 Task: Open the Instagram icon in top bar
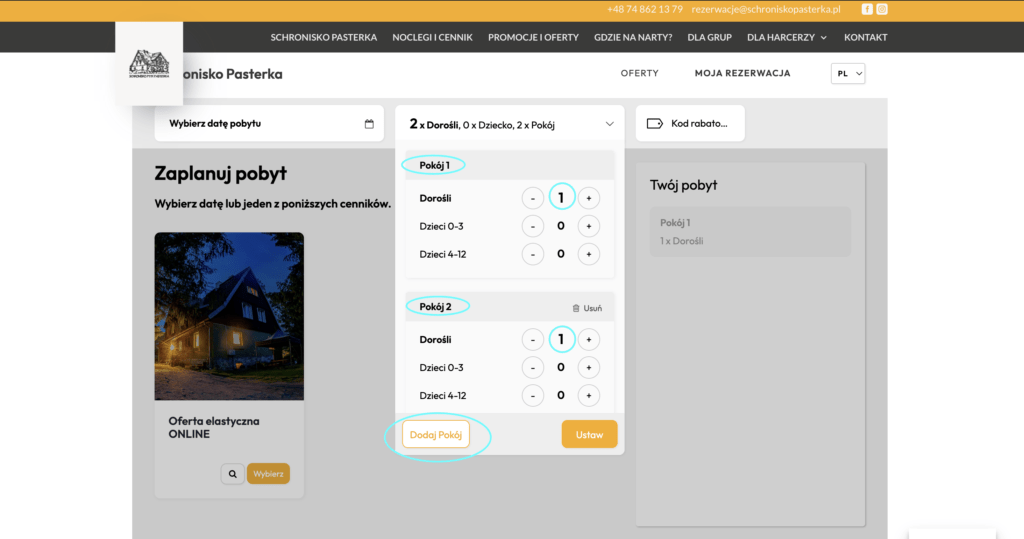click(881, 9)
